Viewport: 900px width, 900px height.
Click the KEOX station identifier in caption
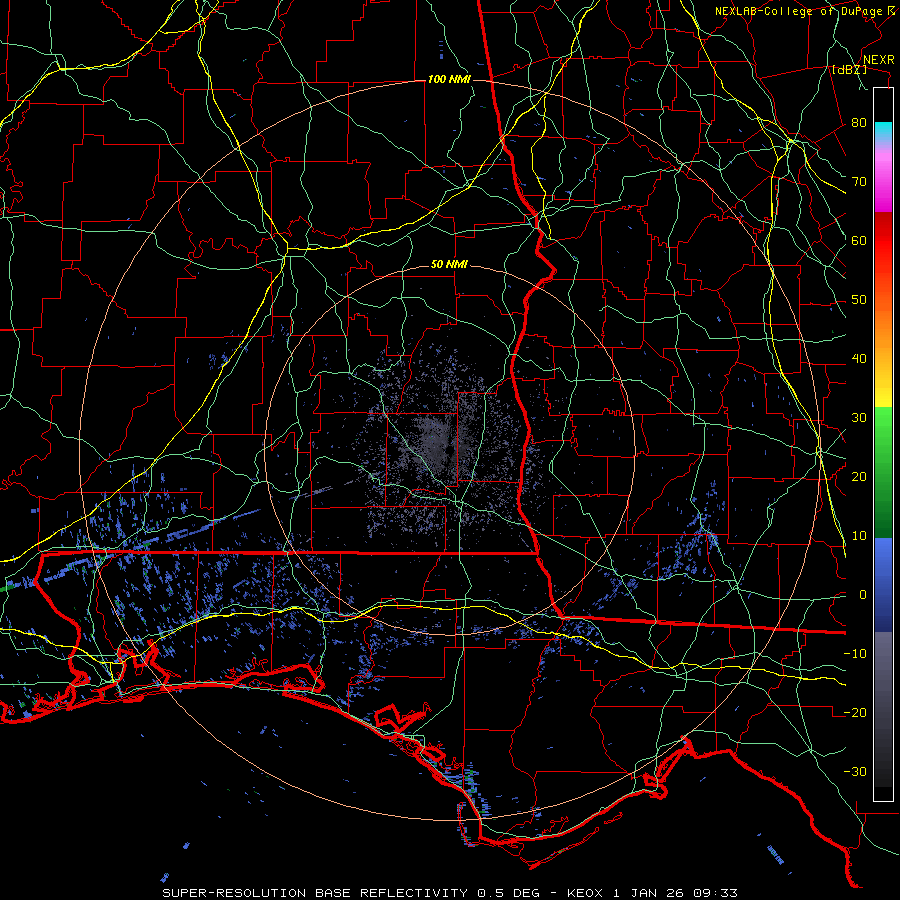(585, 893)
